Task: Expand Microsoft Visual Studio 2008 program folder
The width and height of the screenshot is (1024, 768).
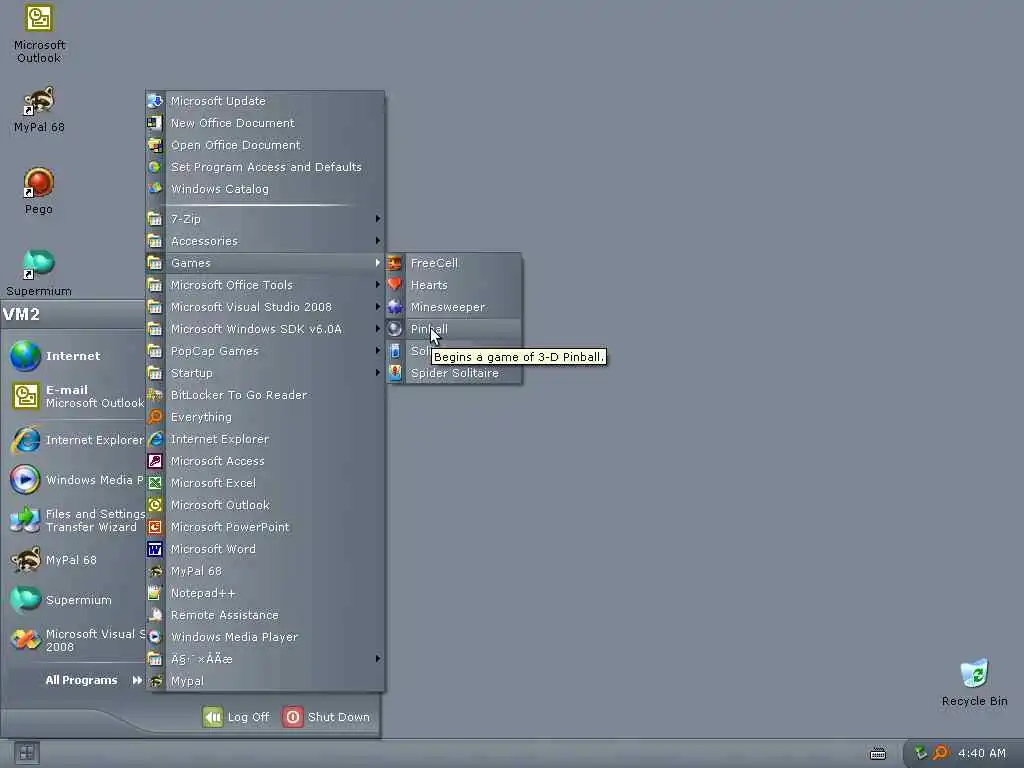Action: click(x=265, y=307)
